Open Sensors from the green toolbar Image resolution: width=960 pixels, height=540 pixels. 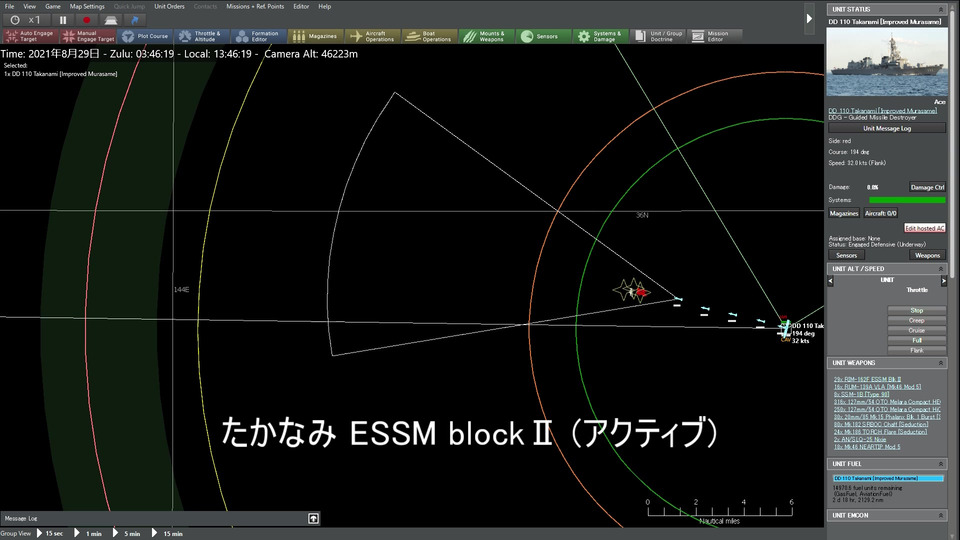click(542, 36)
